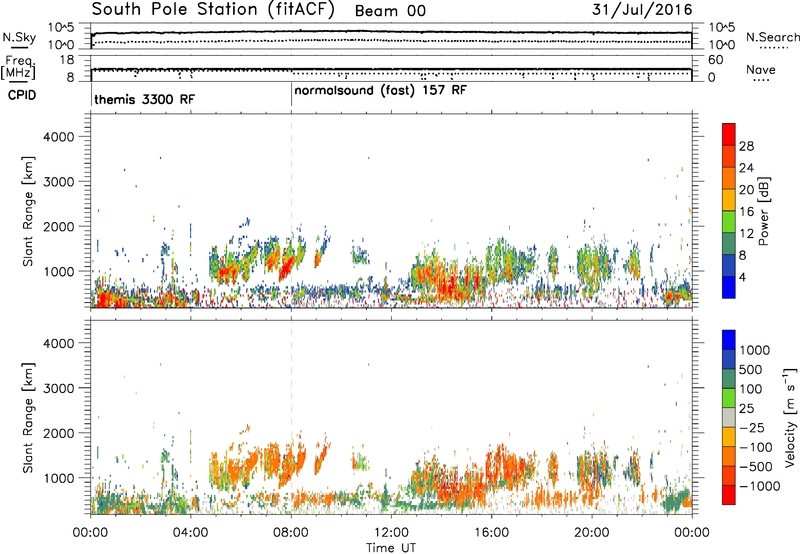Click the 'N.Sky' legend label
The width and height of the screenshot is (800, 554).
tap(19, 37)
